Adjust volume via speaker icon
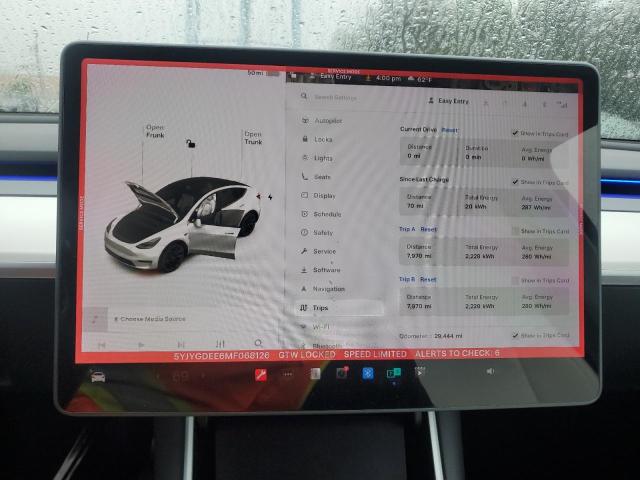Image resolution: width=640 pixels, height=480 pixels. pos(490,371)
